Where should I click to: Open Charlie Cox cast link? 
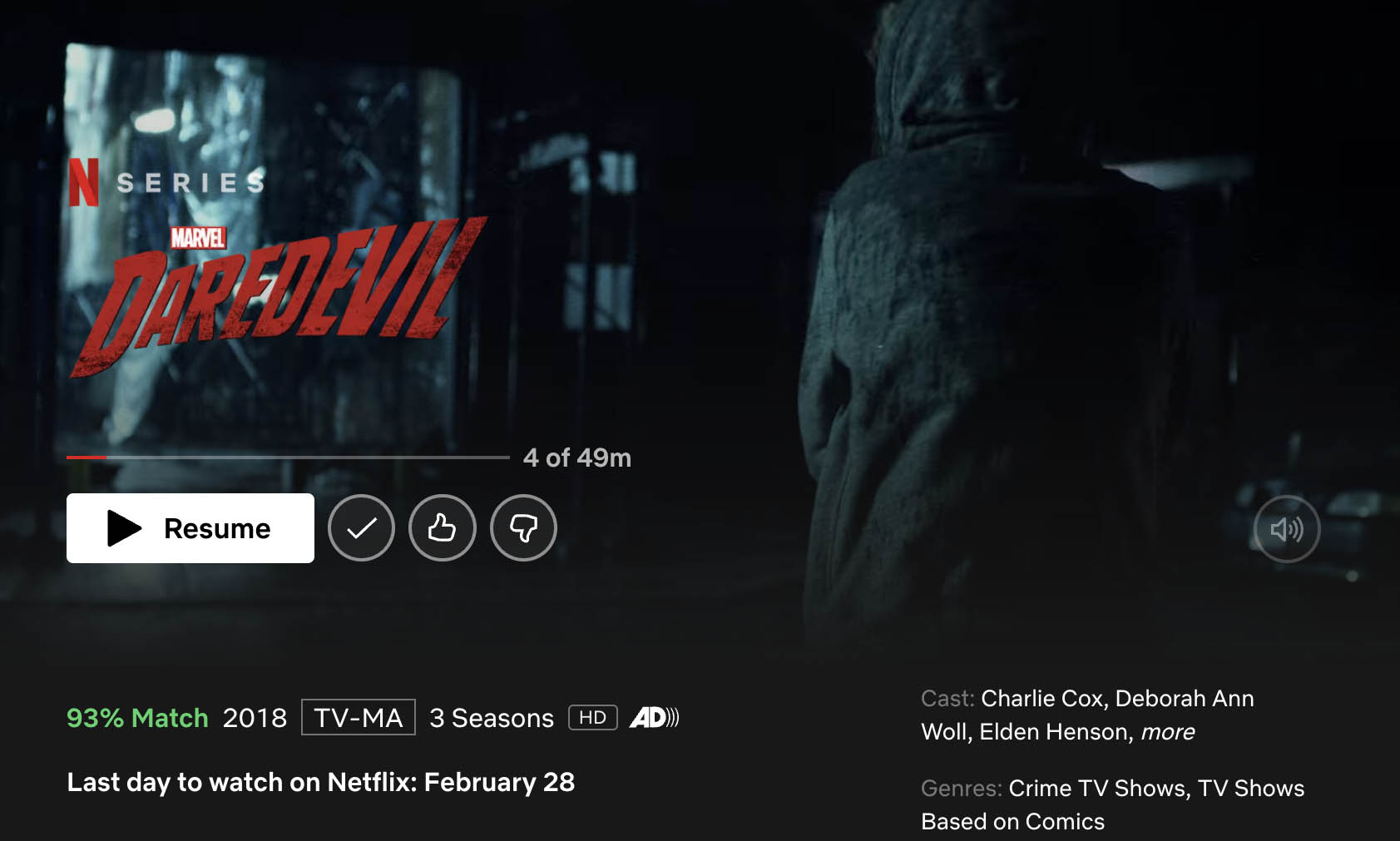tap(1044, 699)
